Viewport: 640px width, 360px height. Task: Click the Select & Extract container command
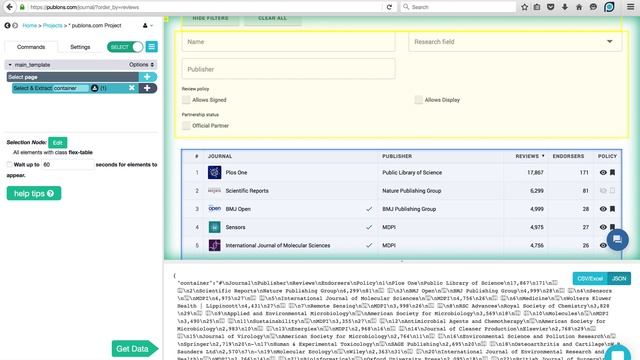pos(76,88)
